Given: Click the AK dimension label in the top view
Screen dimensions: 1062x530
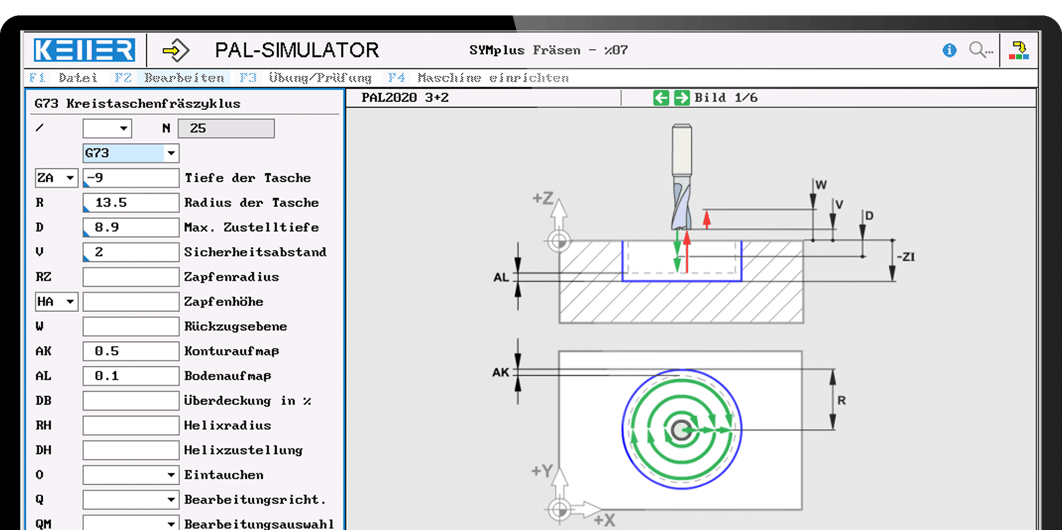Looking at the screenshot, I should pos(501,373).
